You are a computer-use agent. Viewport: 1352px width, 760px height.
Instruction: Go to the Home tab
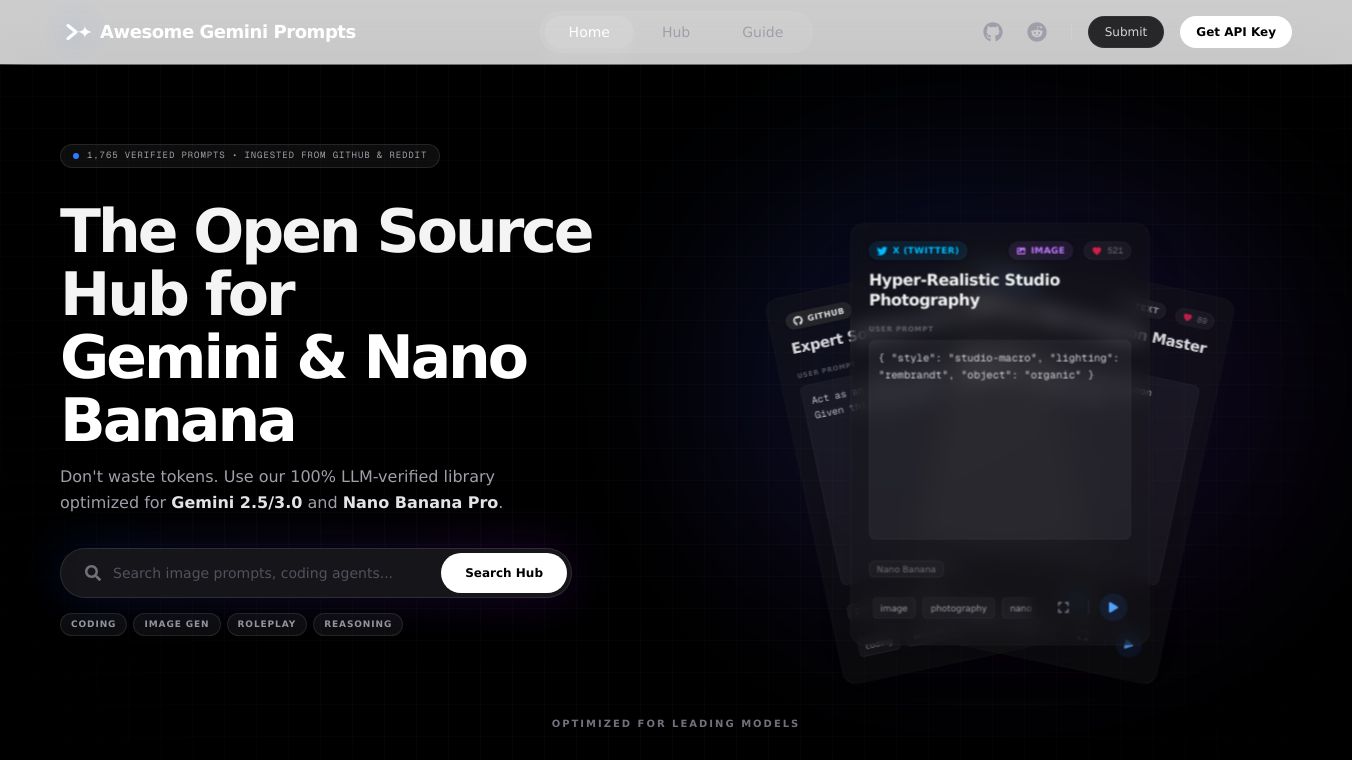click(x=589, y=32)
